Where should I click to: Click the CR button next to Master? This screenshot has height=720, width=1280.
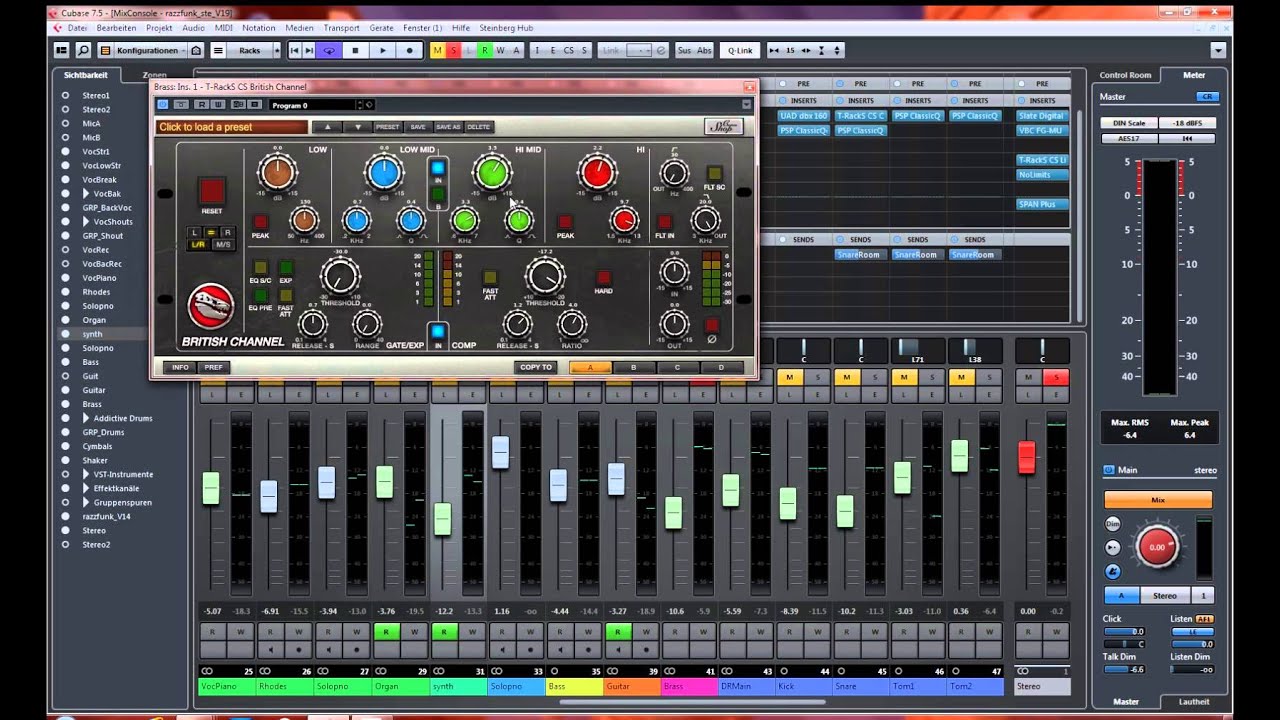[1207, 97]
